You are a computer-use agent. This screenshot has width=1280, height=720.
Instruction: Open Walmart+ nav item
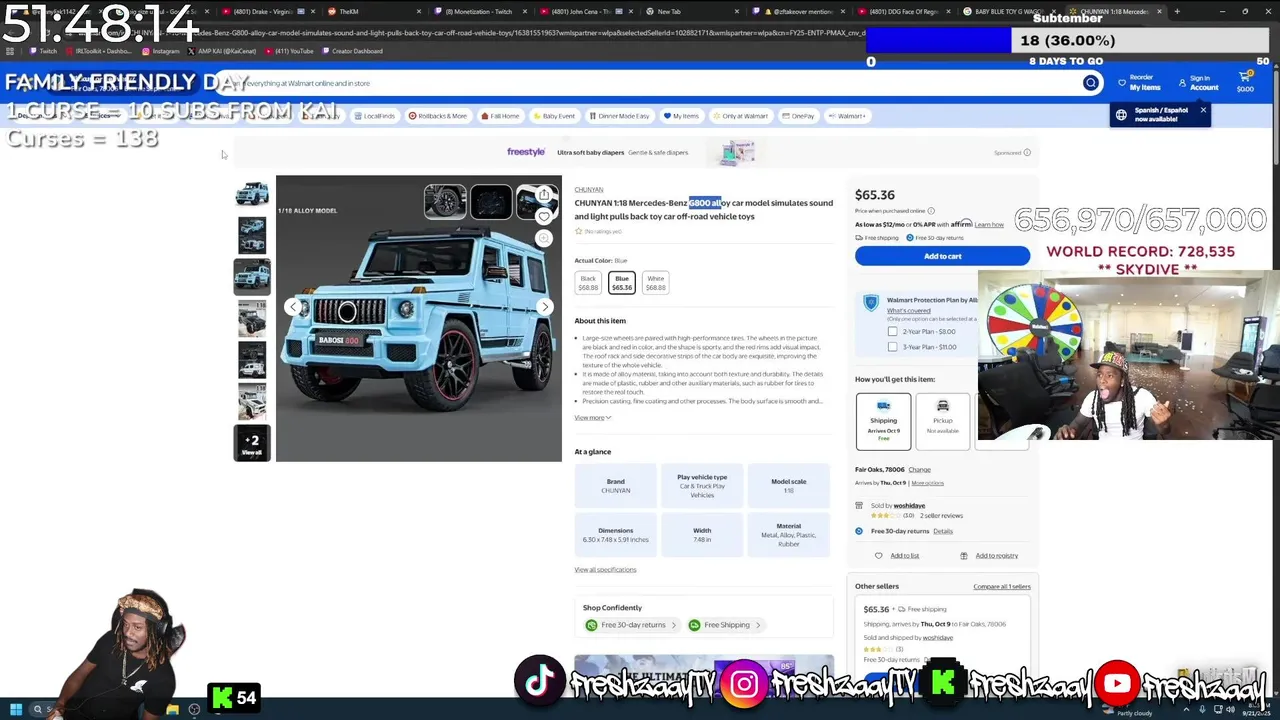pyautogui.click(x=847, y=116)
